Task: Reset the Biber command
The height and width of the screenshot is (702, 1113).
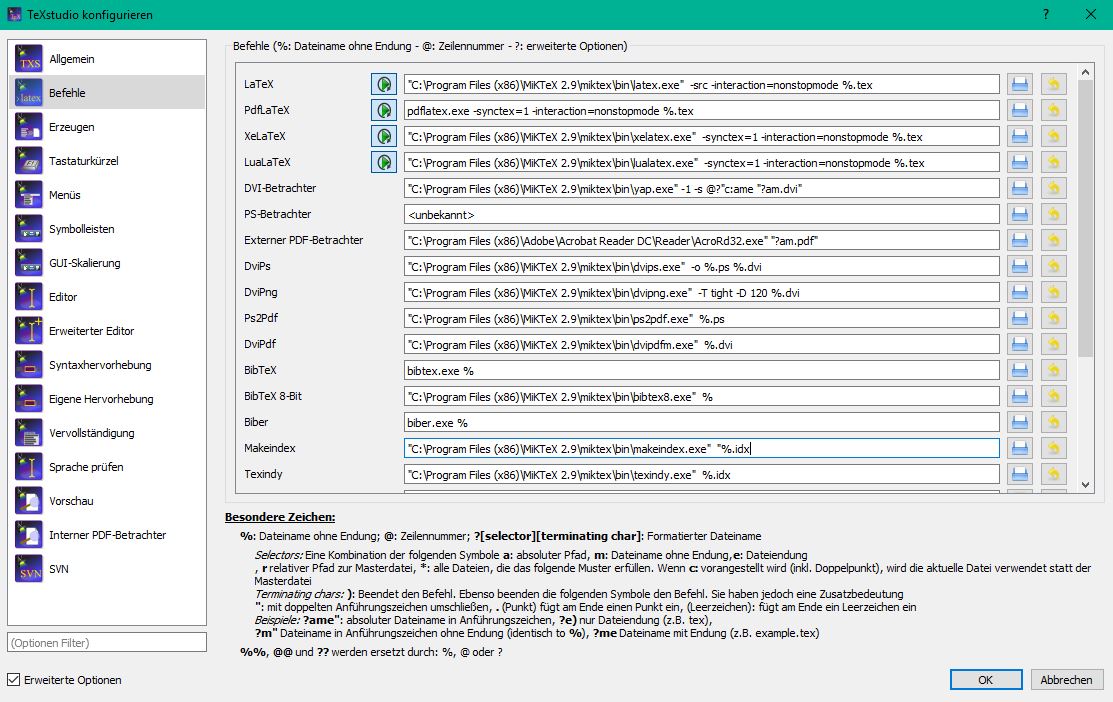Action: (1054, 422)
